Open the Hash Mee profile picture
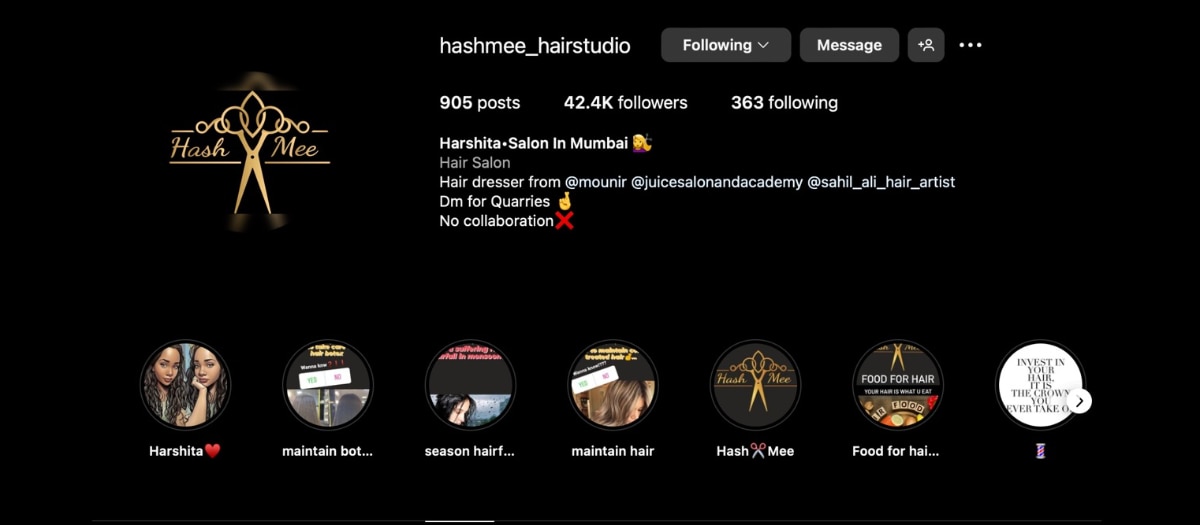Viewport: 1200px width, 525px height. pyautogui.click(x=250, y=150)
